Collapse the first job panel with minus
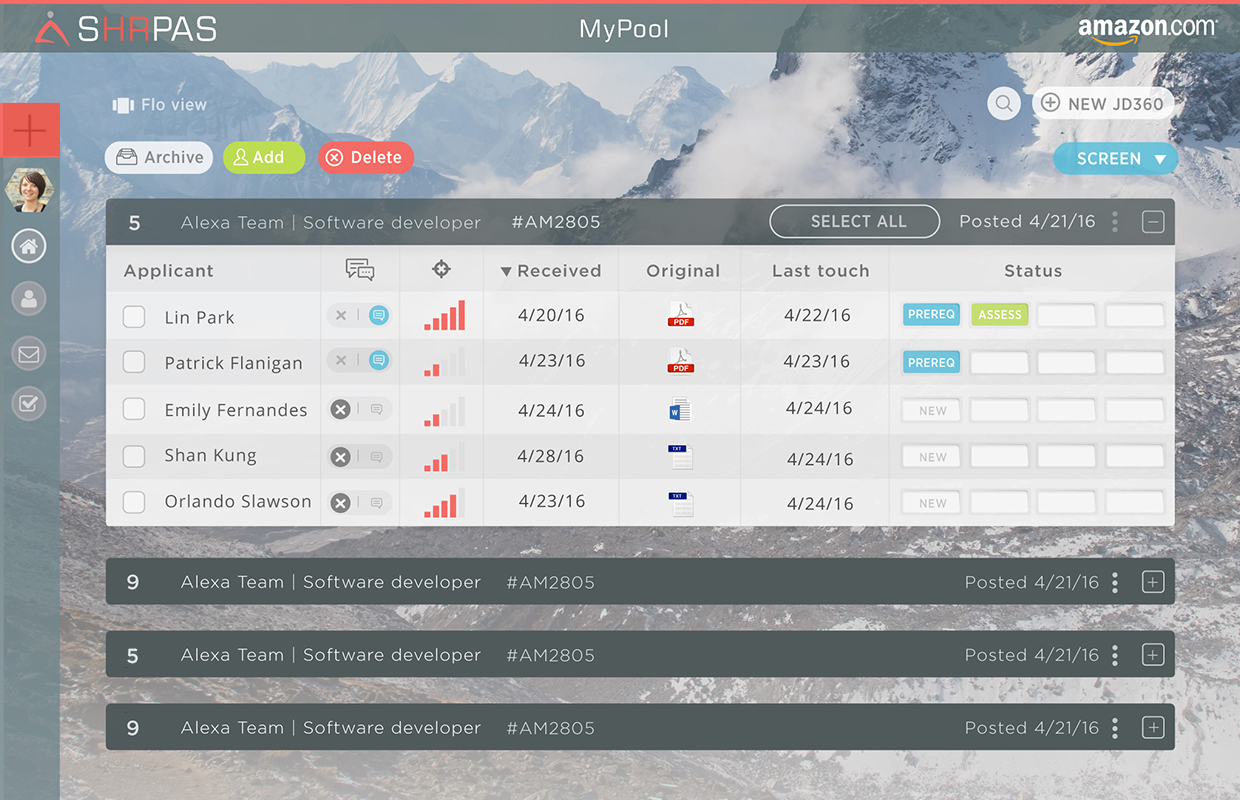 pyautogui.click(x=1153, y=222)
